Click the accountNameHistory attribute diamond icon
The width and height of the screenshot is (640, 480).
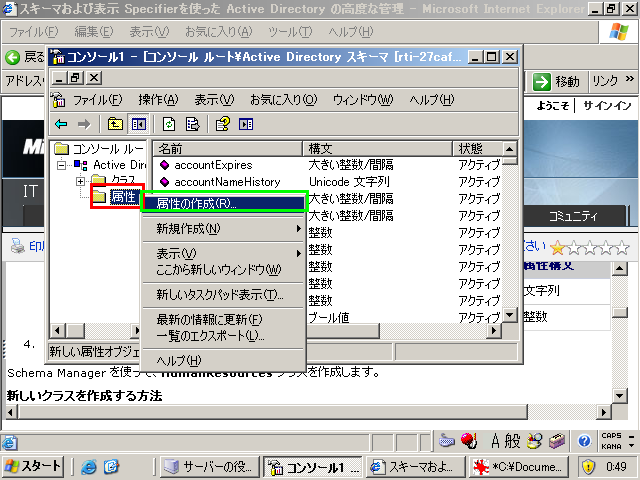click(164, 182)
